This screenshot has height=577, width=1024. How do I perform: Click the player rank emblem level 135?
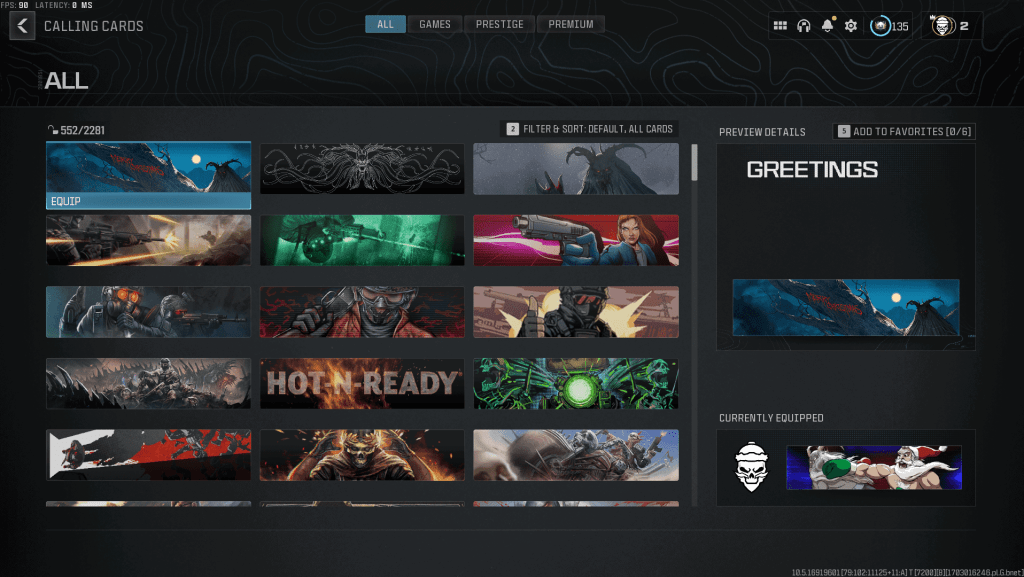tap(880, 26)
